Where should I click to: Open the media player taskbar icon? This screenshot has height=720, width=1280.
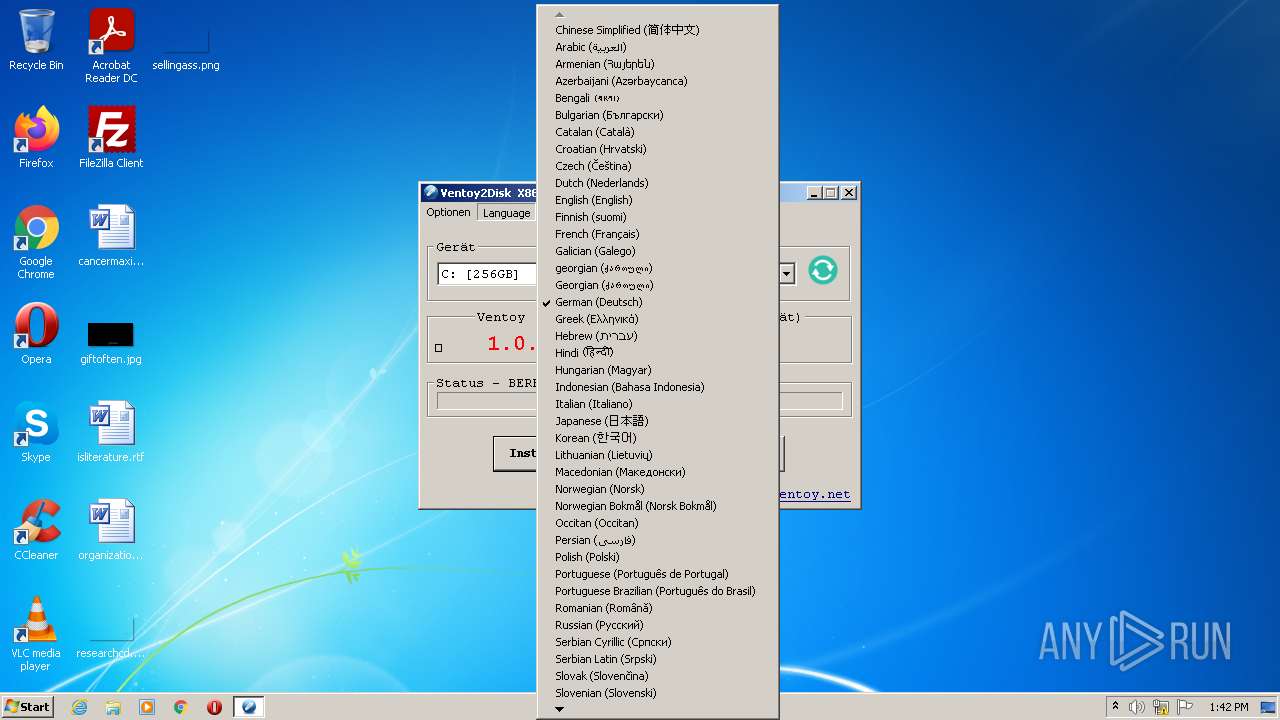[147, 707]
